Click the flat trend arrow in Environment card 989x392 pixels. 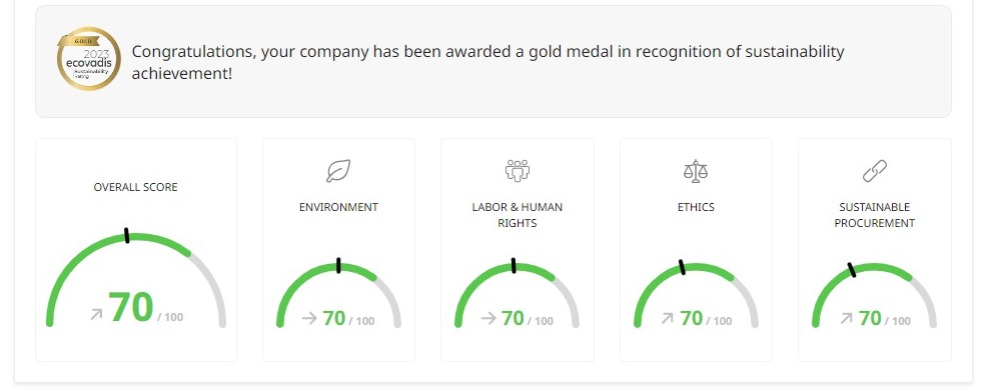[309, 318]
